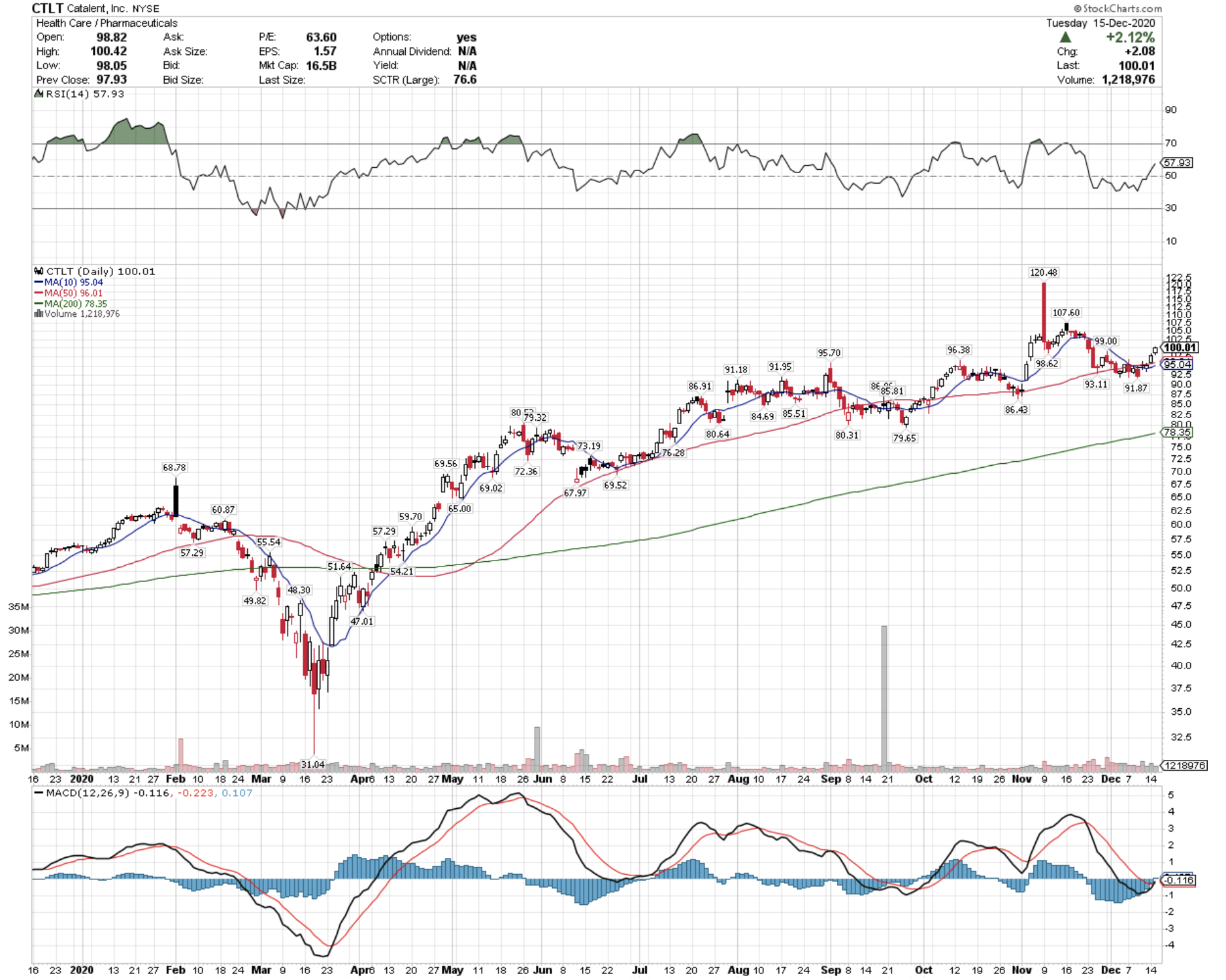The height and width of the screenshot is (980, 1226).
Task: Click the 72.36 price label
Action: [x=526, y=471]
